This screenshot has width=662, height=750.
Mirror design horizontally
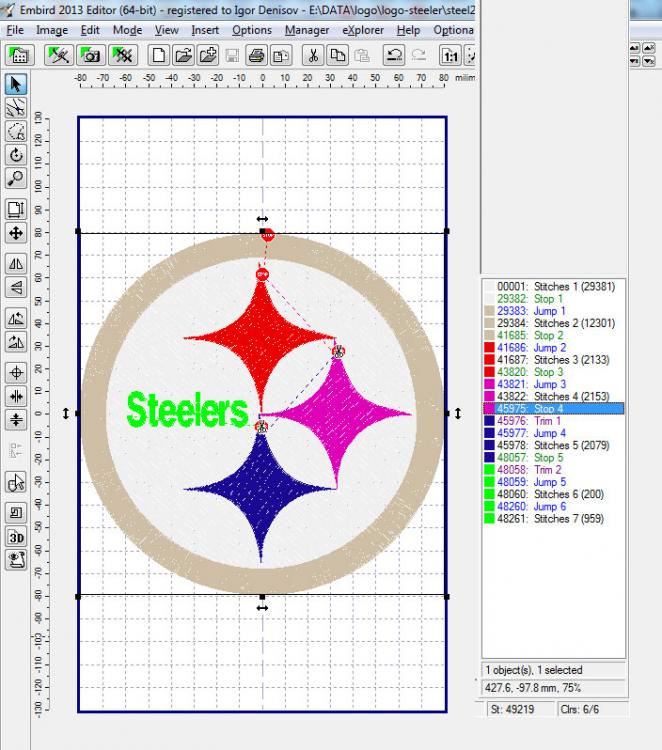pos(16,264)
